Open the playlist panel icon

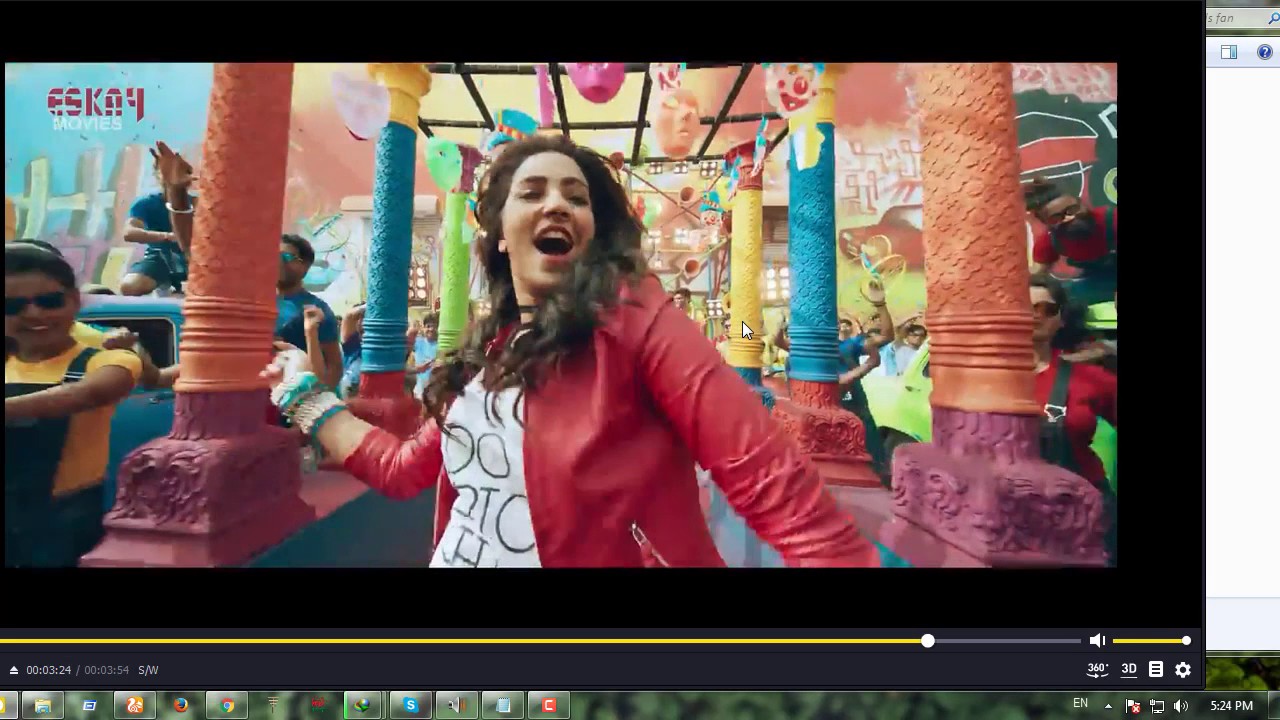tap(1156, 669)
